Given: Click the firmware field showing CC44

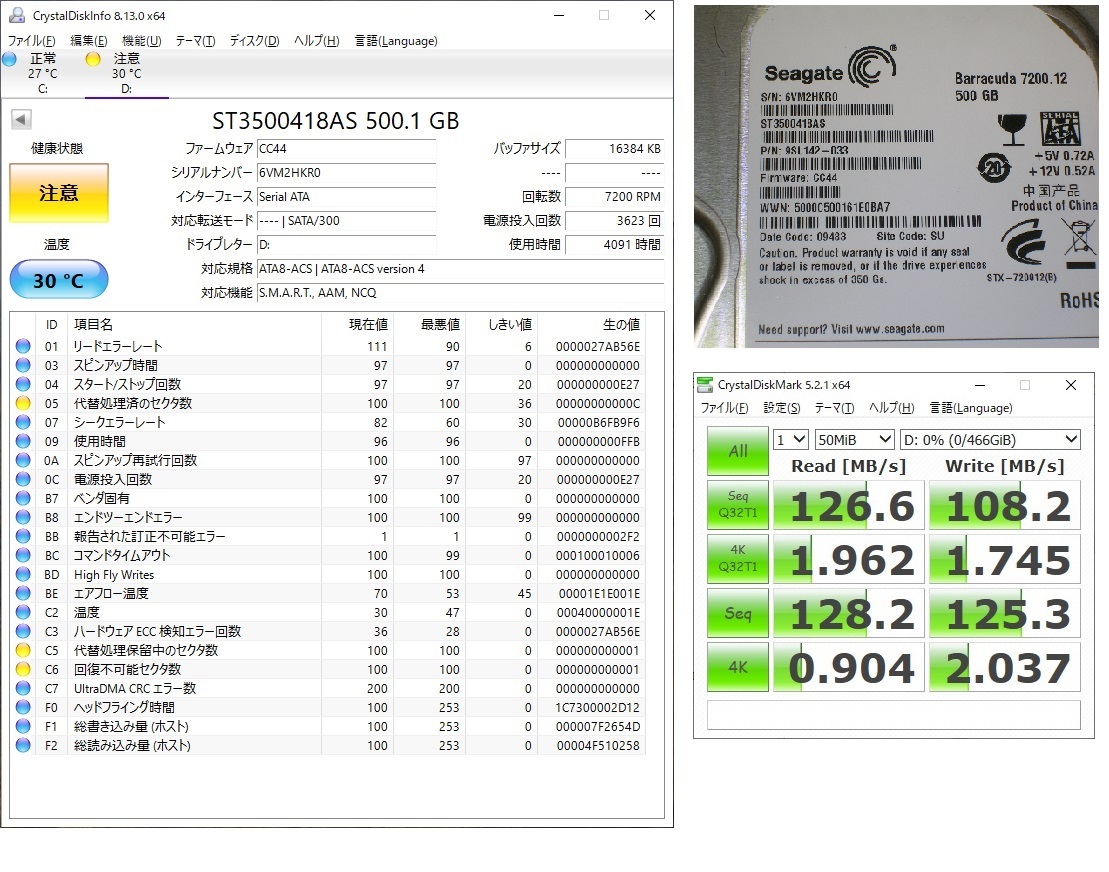Looking at the screenshot, I should [347, 149].
